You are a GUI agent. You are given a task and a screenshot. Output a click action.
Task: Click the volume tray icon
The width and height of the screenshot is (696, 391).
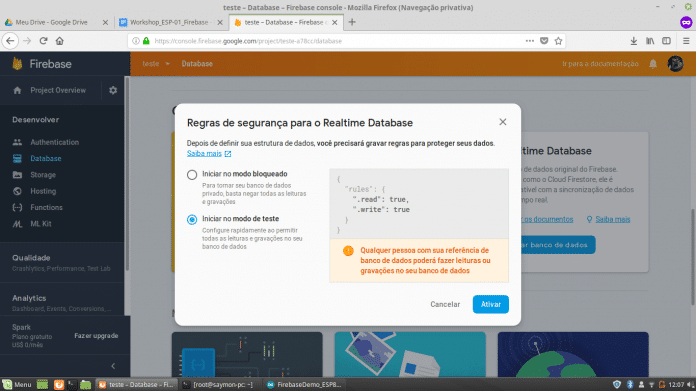(690, 385)
